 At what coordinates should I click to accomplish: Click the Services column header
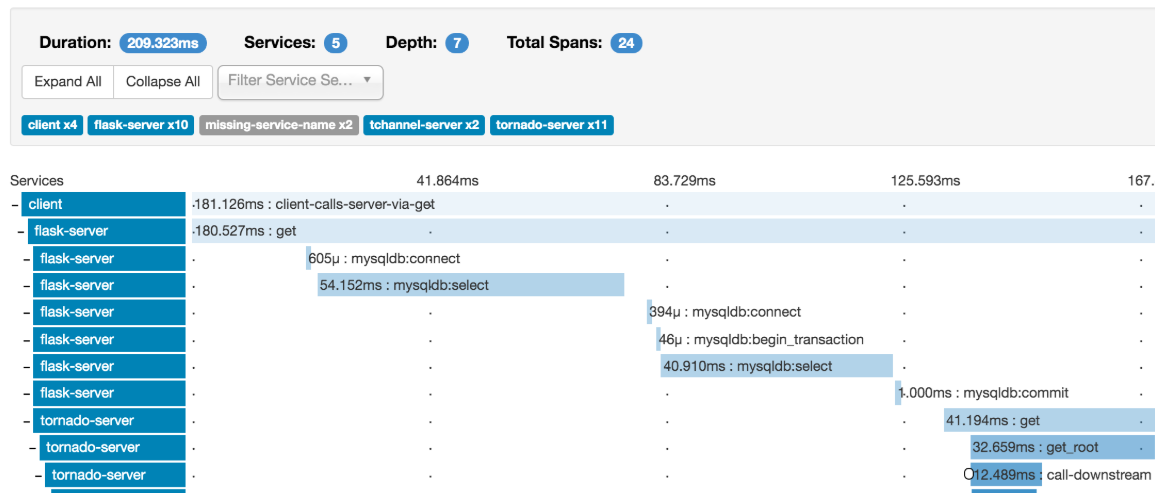[x=37, y=181]
